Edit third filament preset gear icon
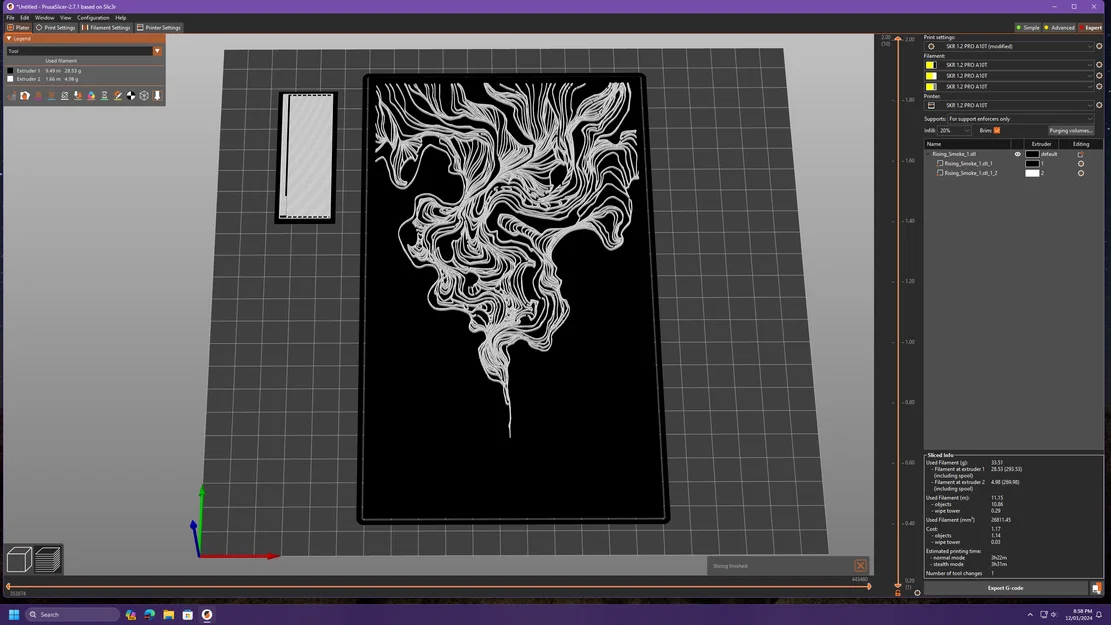Viewport: 1111px width, 625px height. (x=1099, y=86)
